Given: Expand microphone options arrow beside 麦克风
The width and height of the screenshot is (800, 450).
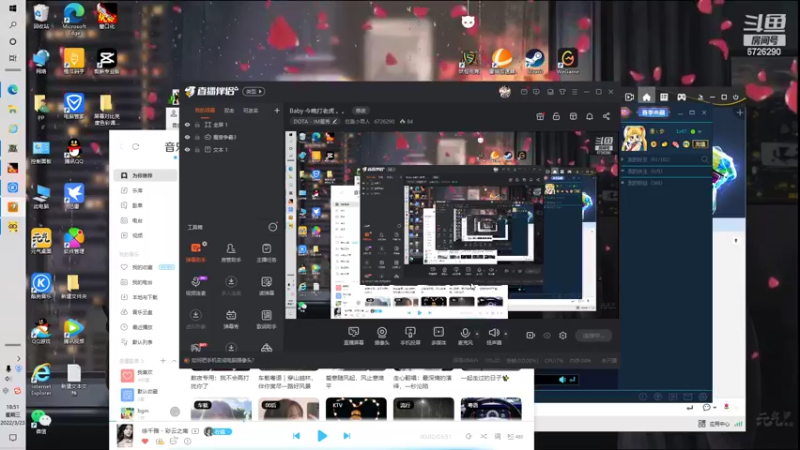Looking at the screenshot, I should (x=477, y=333).
